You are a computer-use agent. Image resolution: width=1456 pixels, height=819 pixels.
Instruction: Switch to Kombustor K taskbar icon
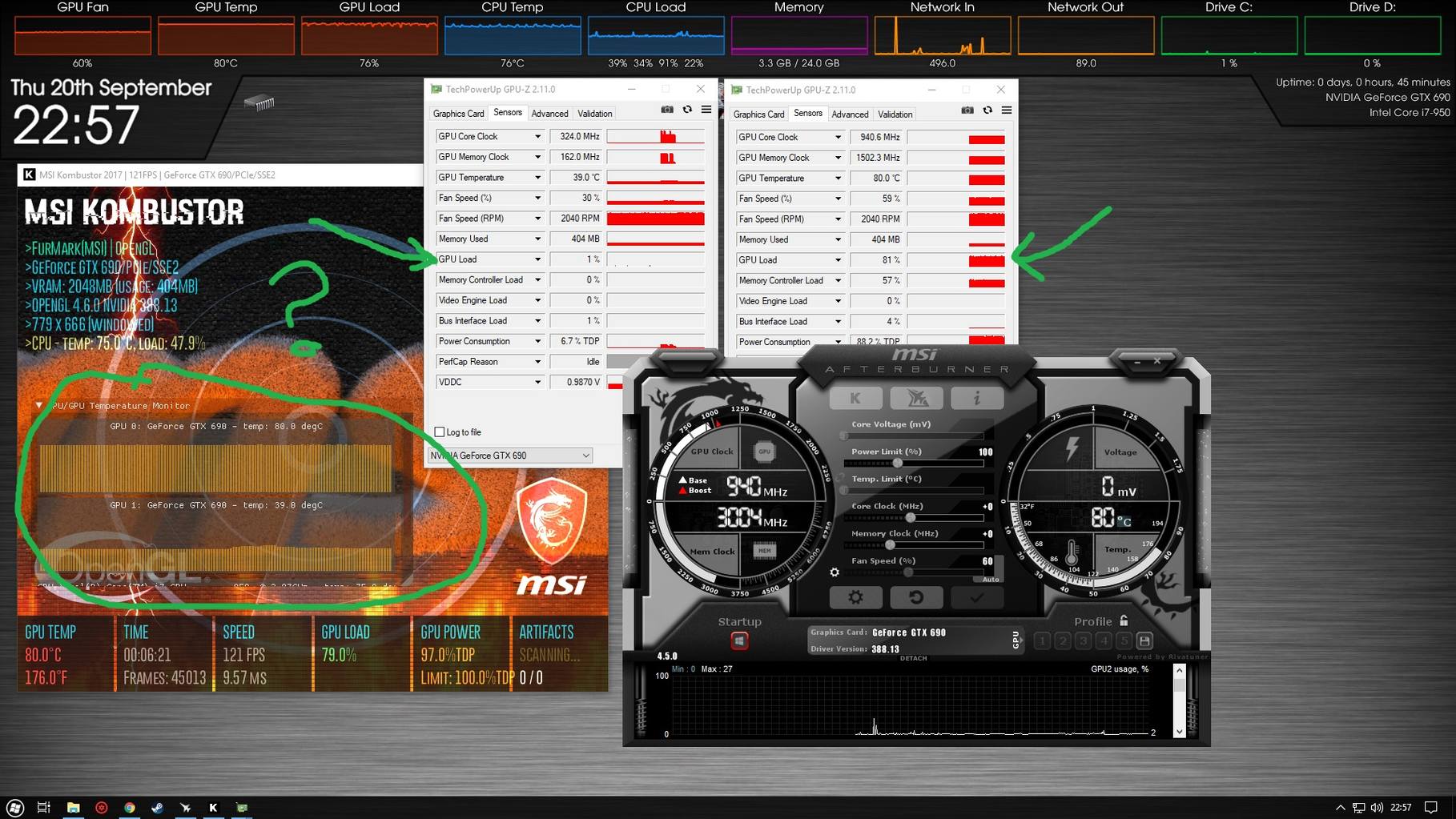(213, 807)
